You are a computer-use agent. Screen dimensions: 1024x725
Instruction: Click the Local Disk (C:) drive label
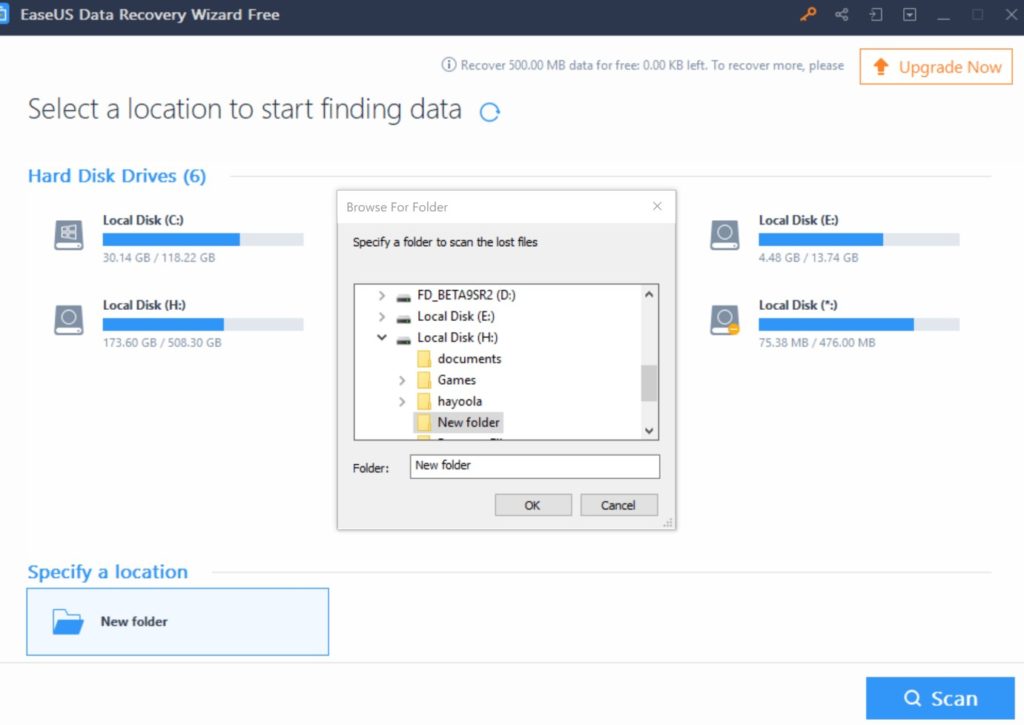pos(143,220)
